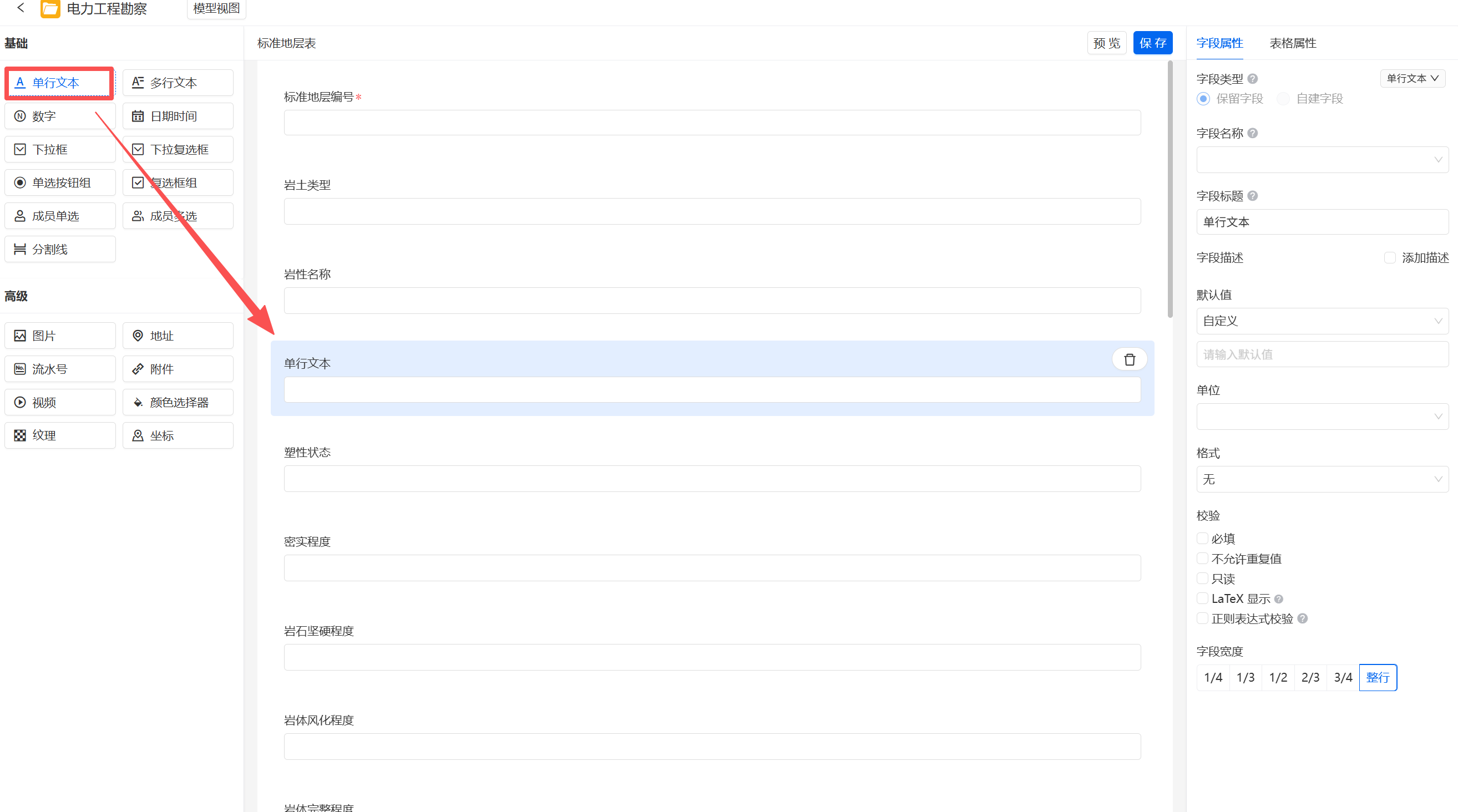The height and width of the screenshot is (812, 1458).
Task: Add a 地址 field component
Action: tap(178, 336)
